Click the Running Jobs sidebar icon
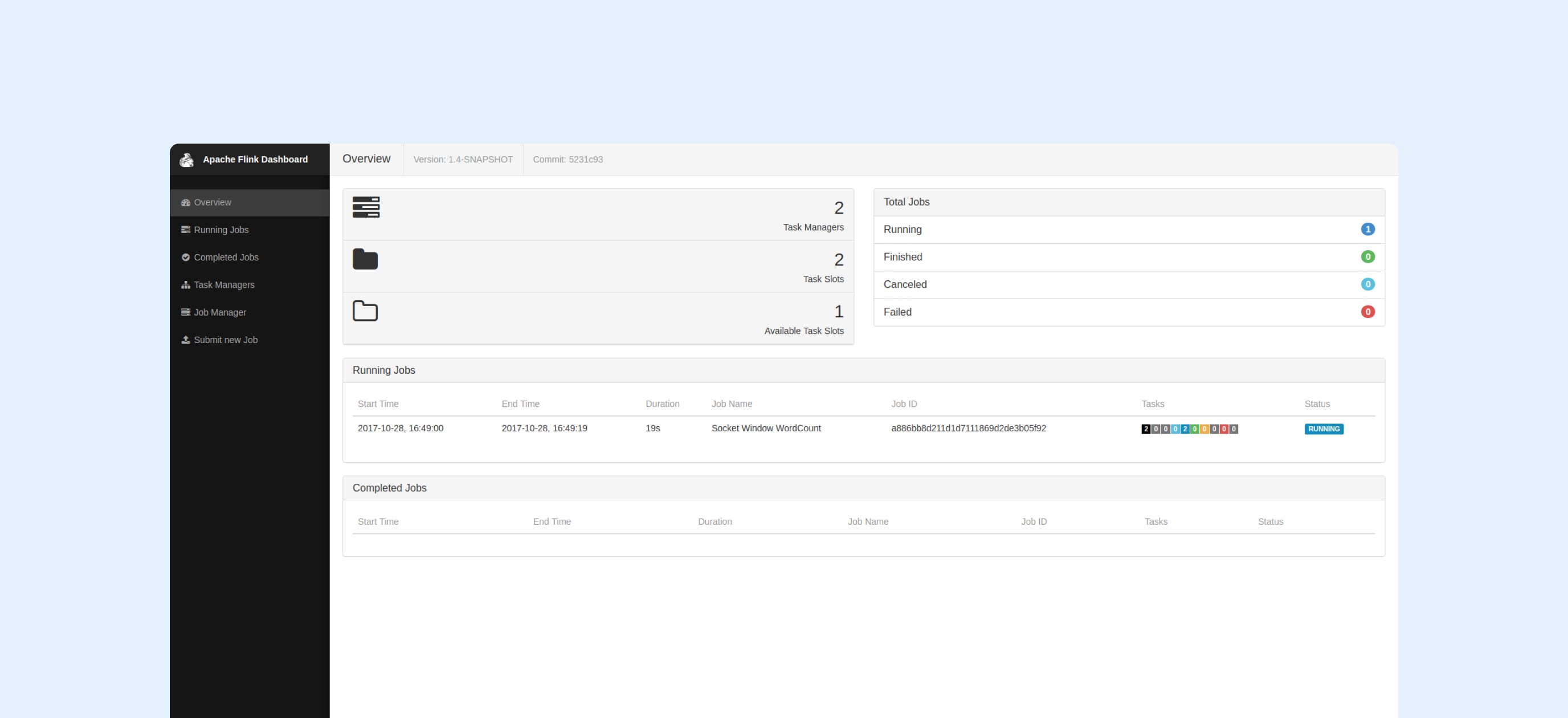Screen dimensions: 1568x718 (x=186, y=230)
